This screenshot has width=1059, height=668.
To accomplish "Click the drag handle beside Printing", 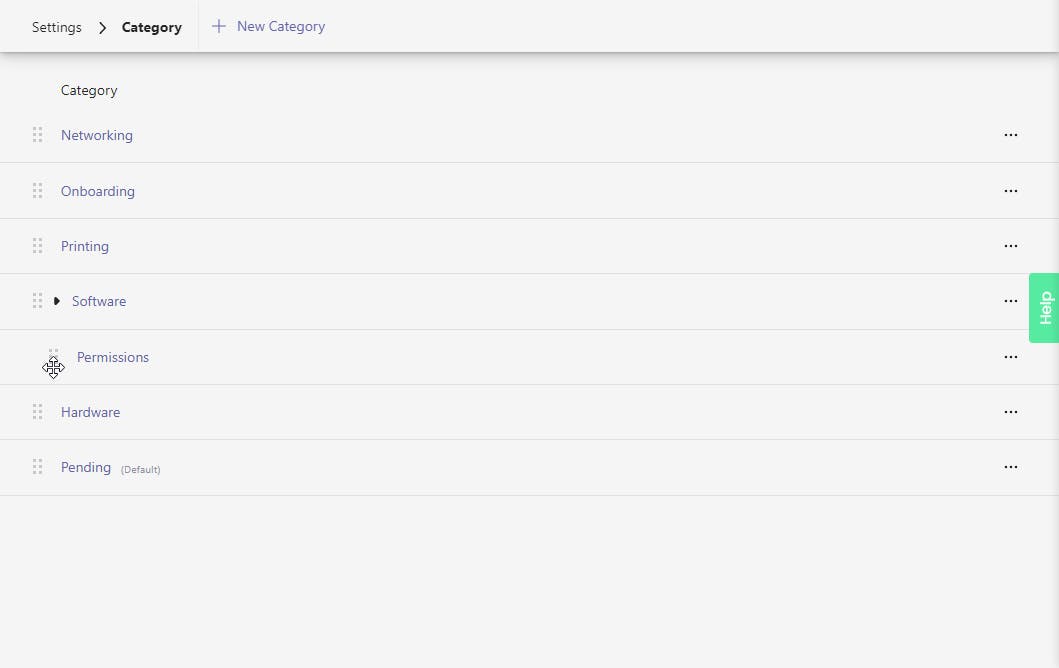I will click(x=37, y=246).
